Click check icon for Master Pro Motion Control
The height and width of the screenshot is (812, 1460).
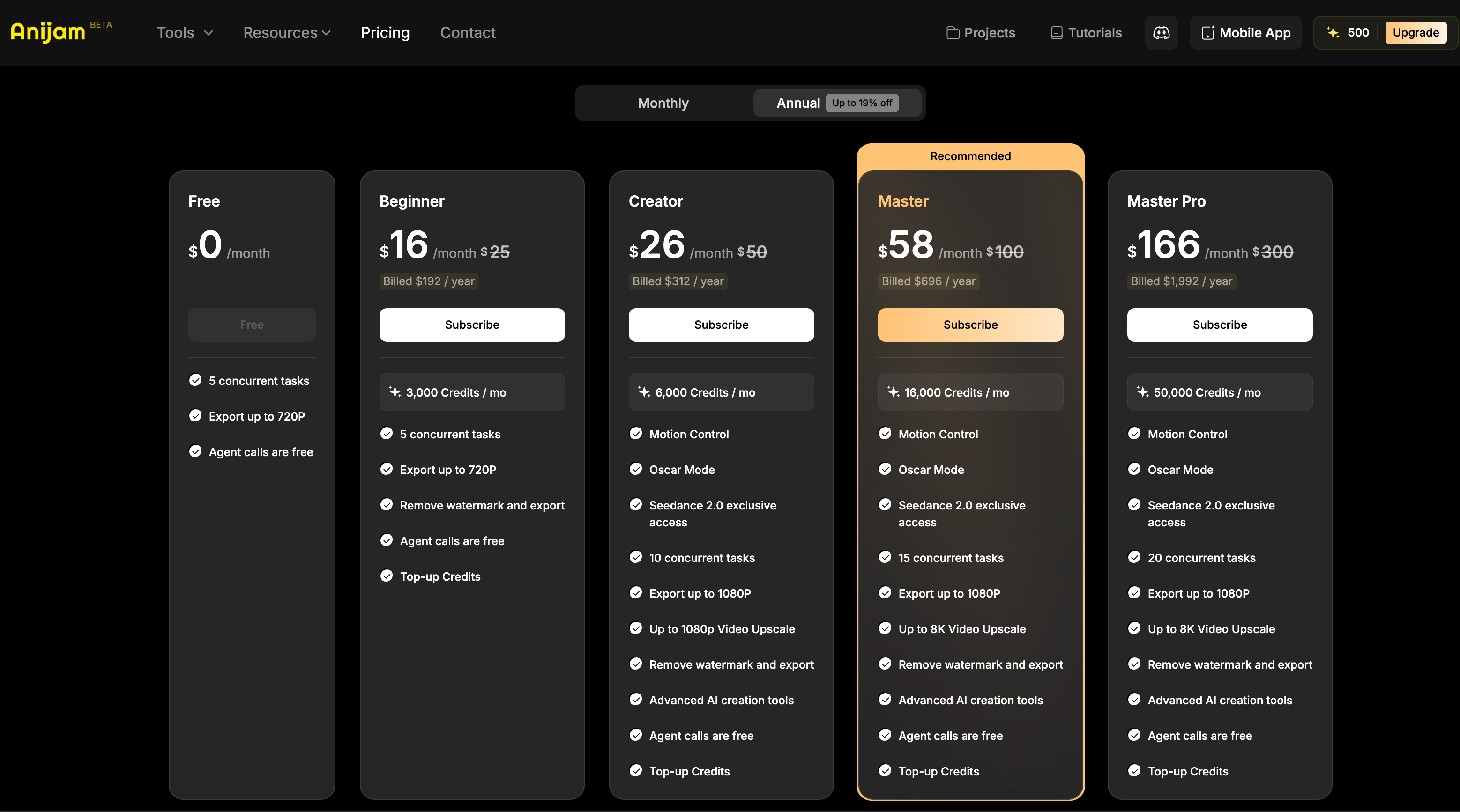[1134, 434]
